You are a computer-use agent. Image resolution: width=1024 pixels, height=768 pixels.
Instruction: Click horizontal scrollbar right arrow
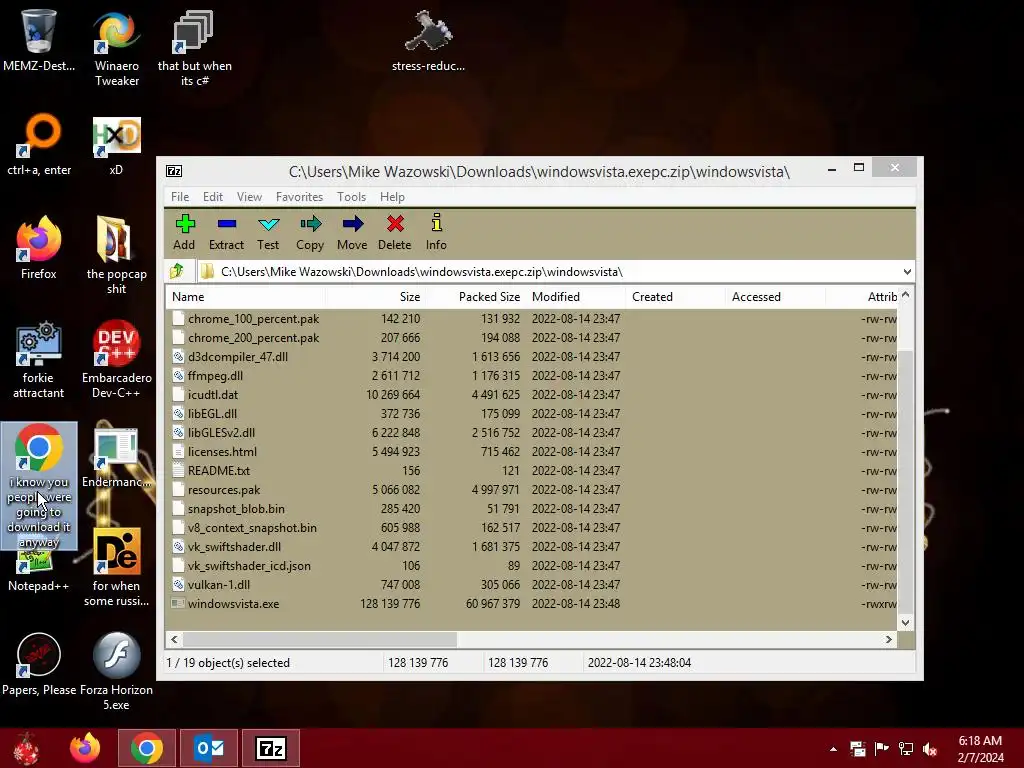click(x=889, y=639)
